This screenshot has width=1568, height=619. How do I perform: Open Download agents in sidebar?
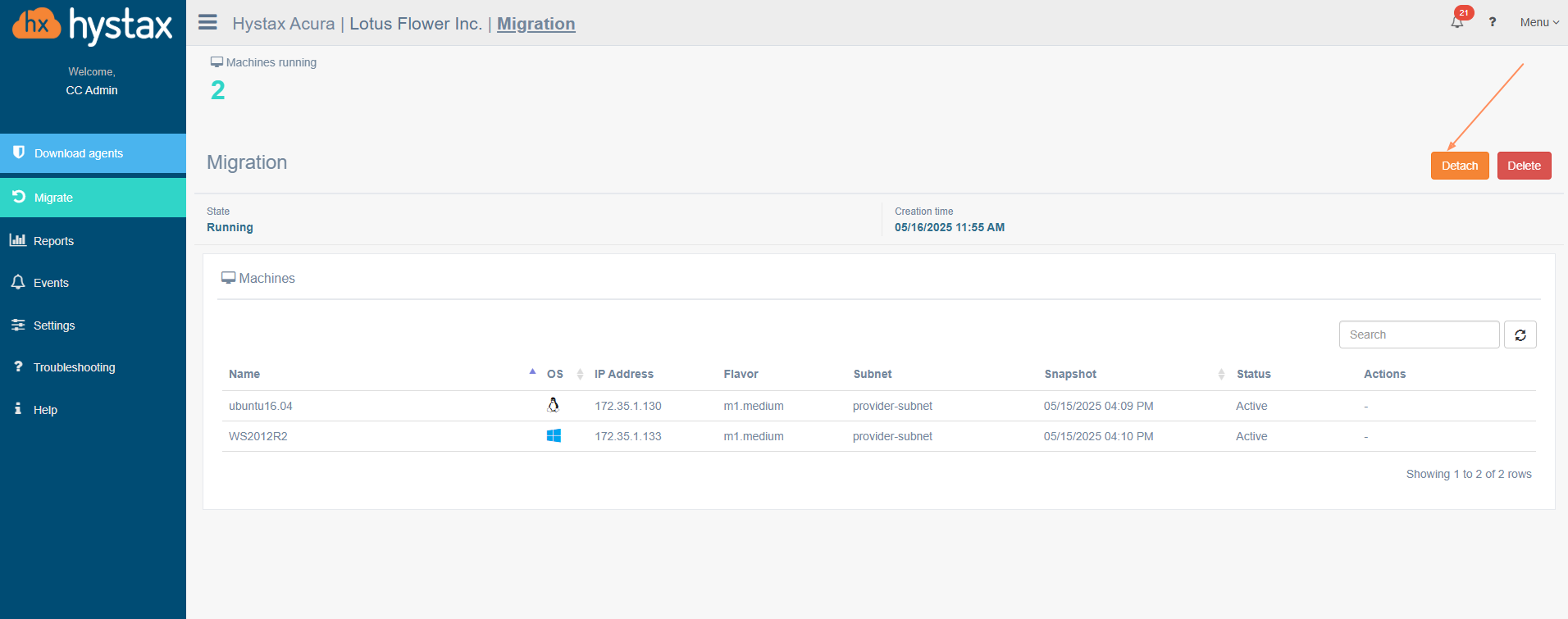93,153
